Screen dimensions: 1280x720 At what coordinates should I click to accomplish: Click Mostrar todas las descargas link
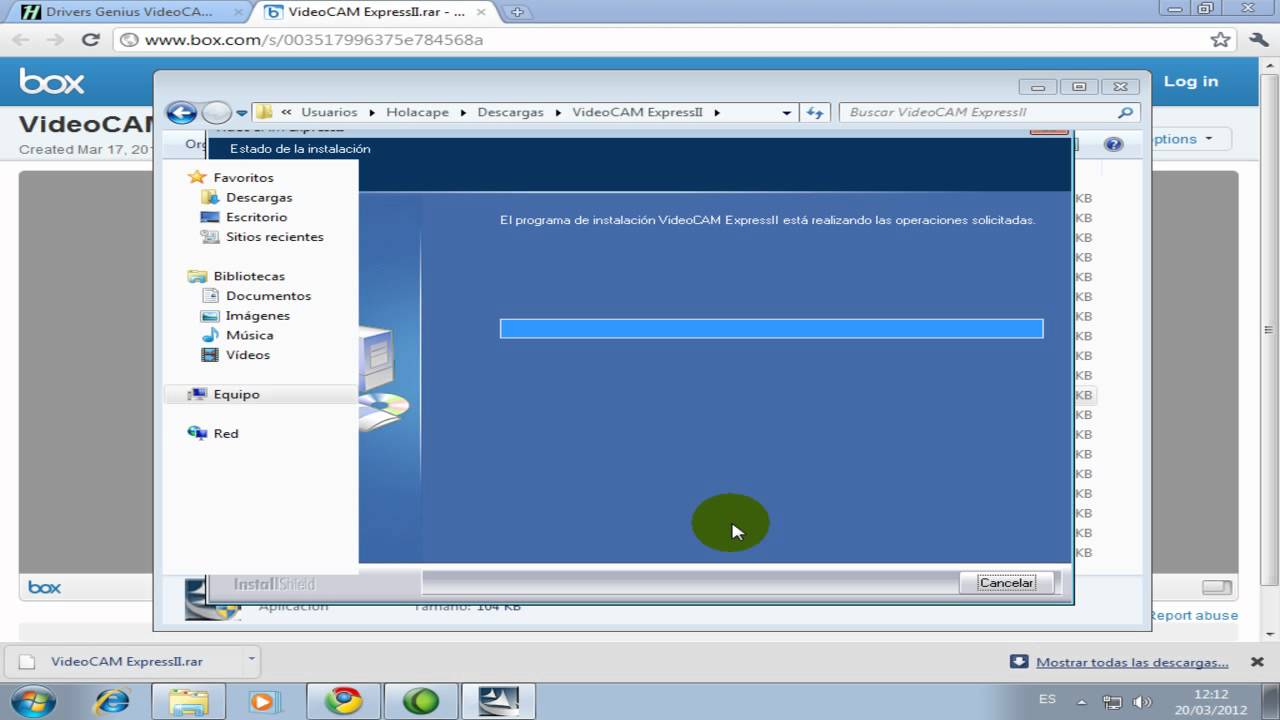click(1132, 662)
